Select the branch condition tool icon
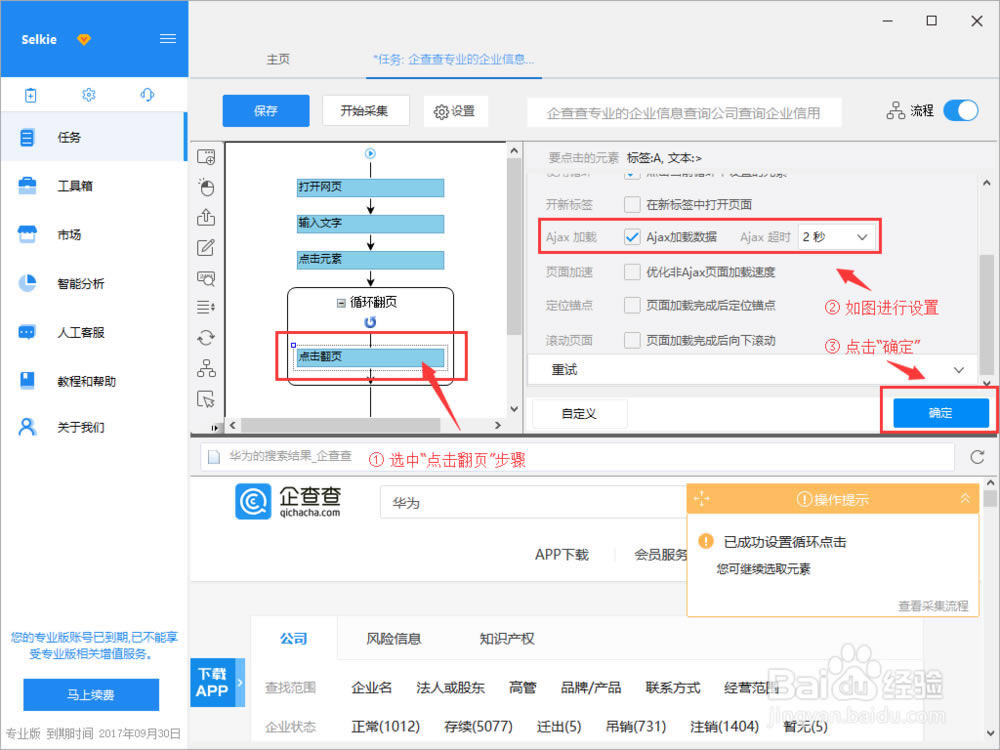The width and height of the screenshot is (1000, 750). coord(206,368)
